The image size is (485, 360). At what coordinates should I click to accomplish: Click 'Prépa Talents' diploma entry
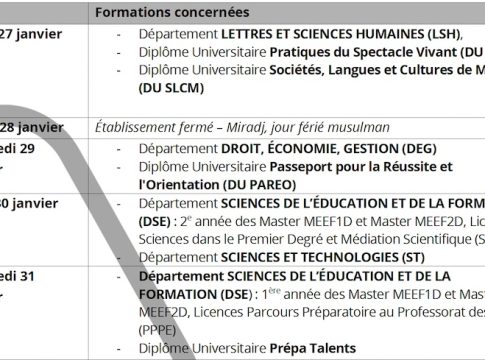(313, 348)
